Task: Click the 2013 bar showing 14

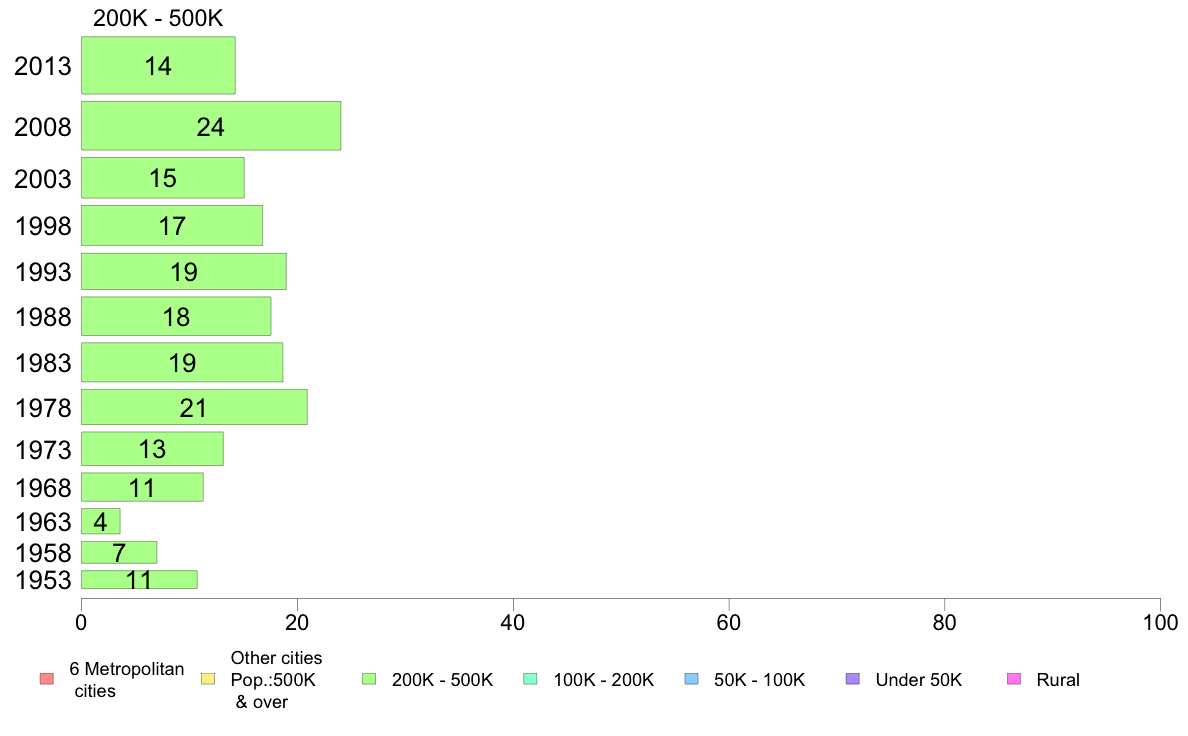Action: point(158,65)
